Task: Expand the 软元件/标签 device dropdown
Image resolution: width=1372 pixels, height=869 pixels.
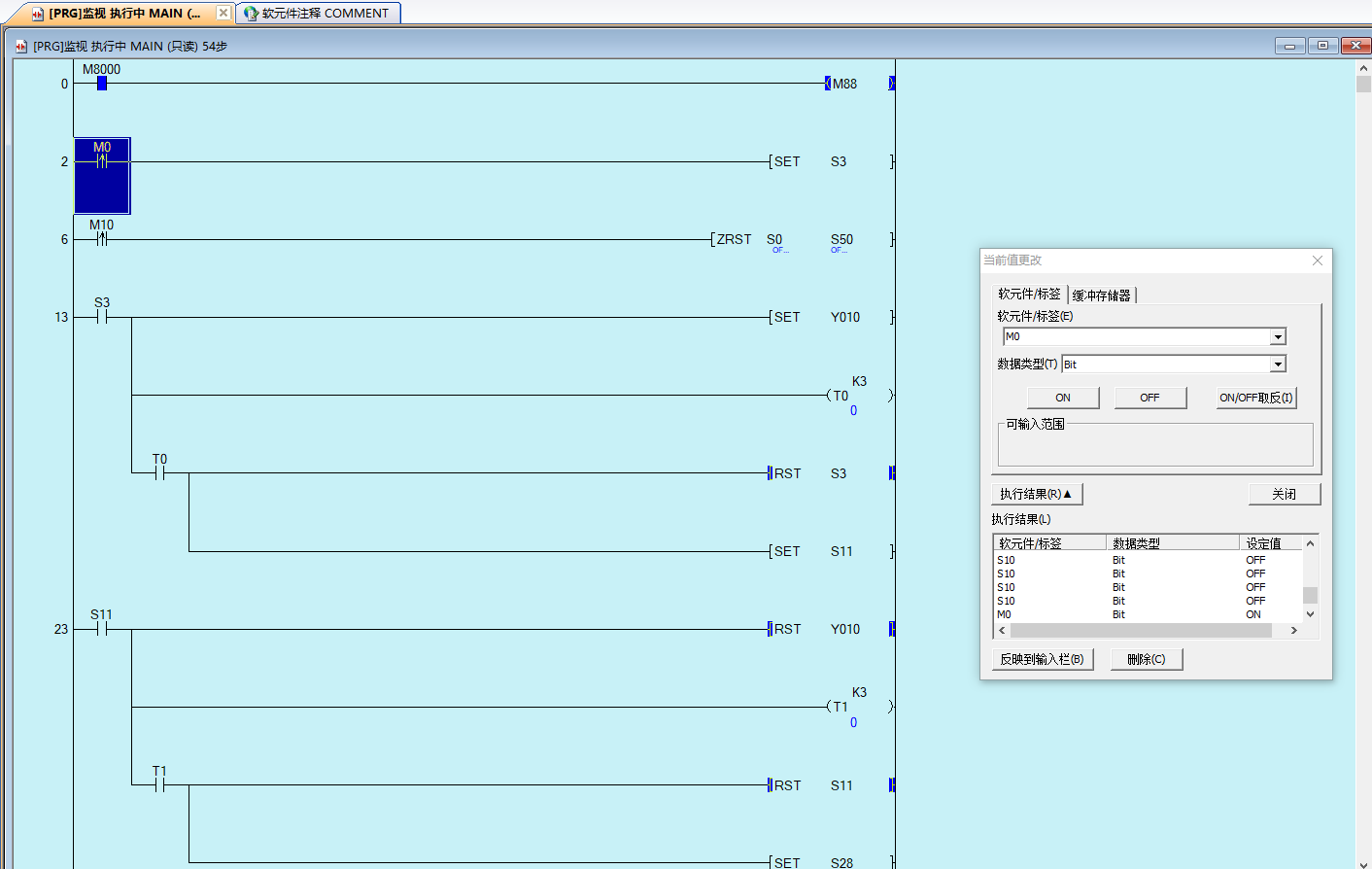Action: (1278, 337)
